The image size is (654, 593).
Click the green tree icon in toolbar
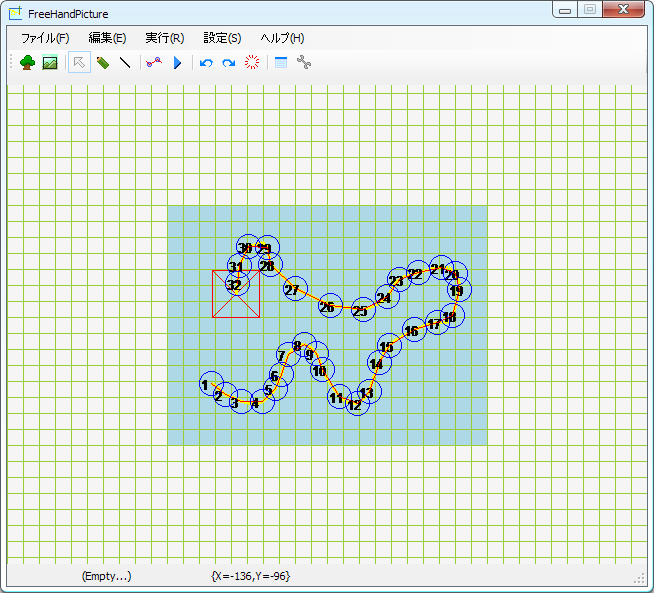[27, 63]
